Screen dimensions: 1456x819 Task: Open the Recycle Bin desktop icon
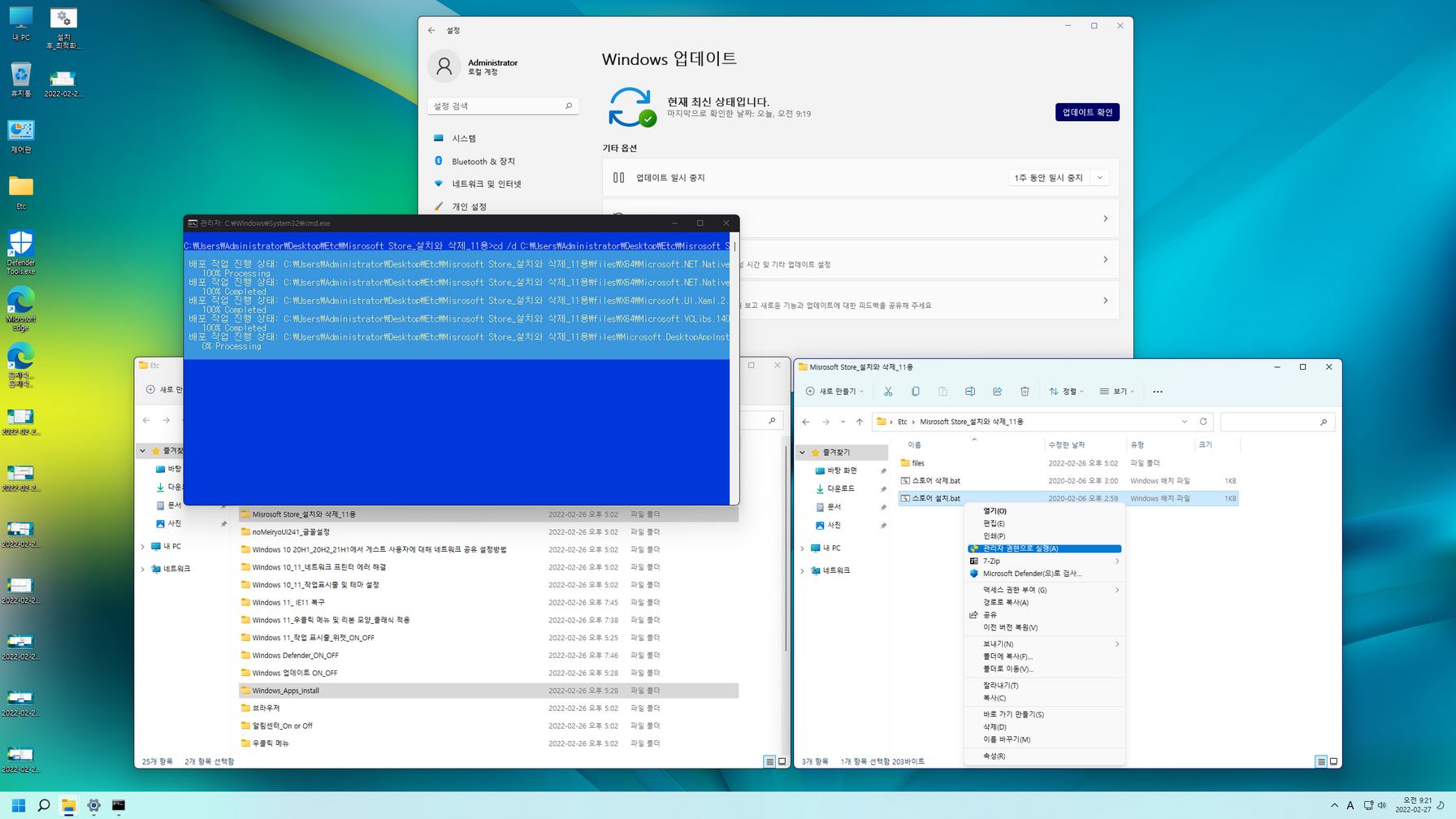coord(21,80)
